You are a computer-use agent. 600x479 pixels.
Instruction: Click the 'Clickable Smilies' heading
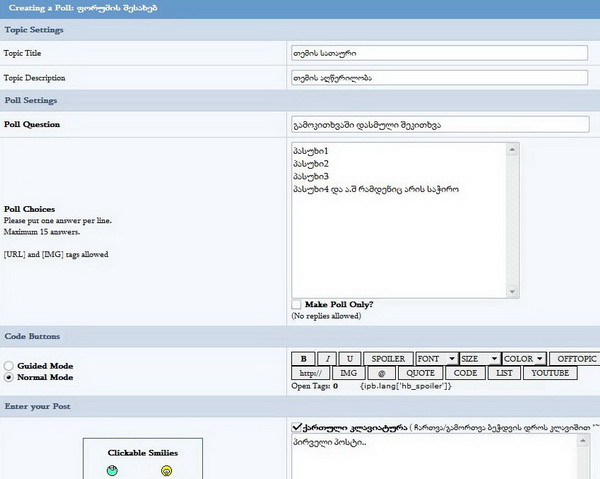[143, 453]
